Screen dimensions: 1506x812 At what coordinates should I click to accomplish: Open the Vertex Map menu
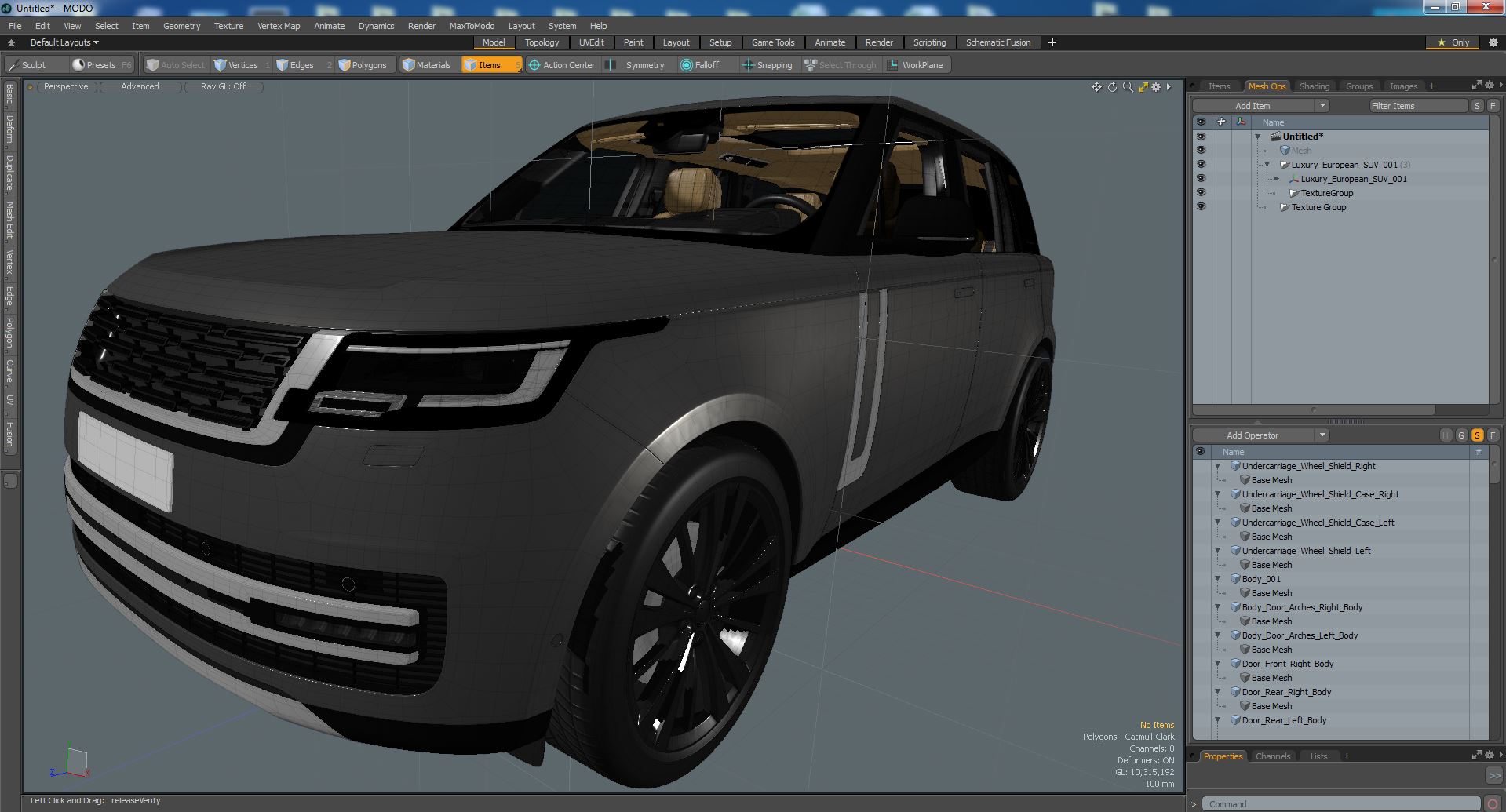[279, 26]
